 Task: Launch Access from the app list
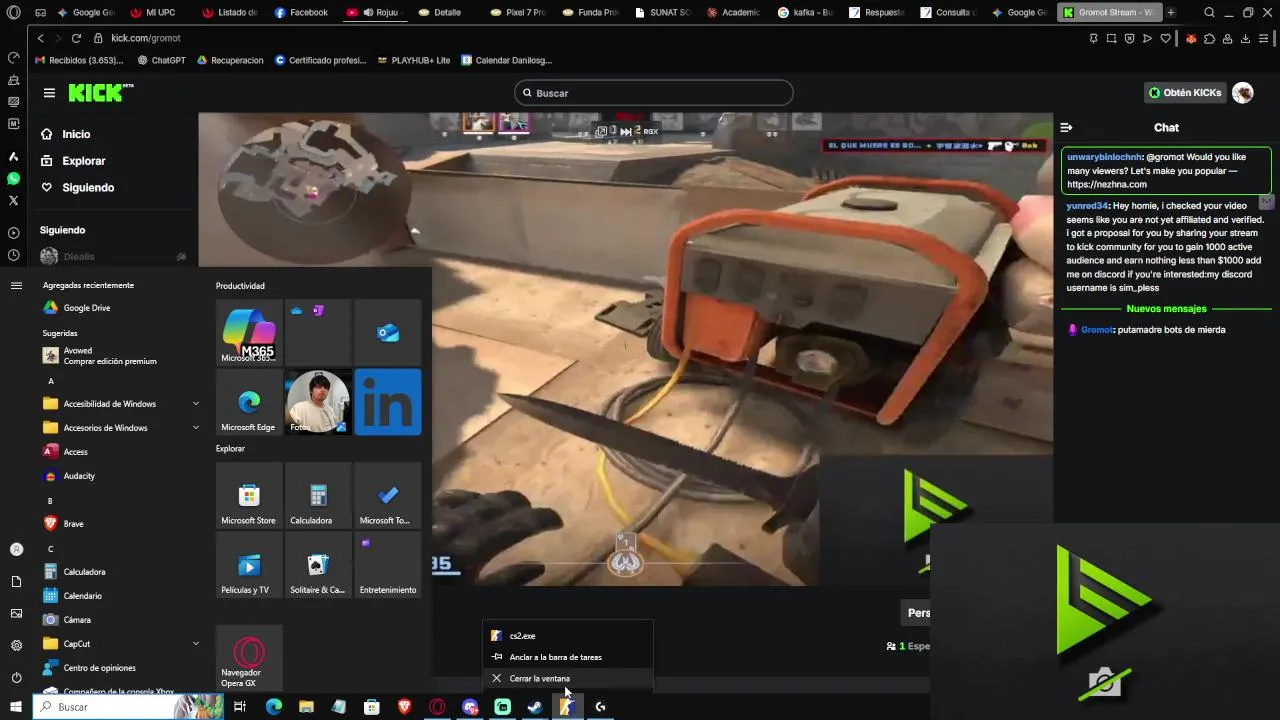(x=122, y=452)
